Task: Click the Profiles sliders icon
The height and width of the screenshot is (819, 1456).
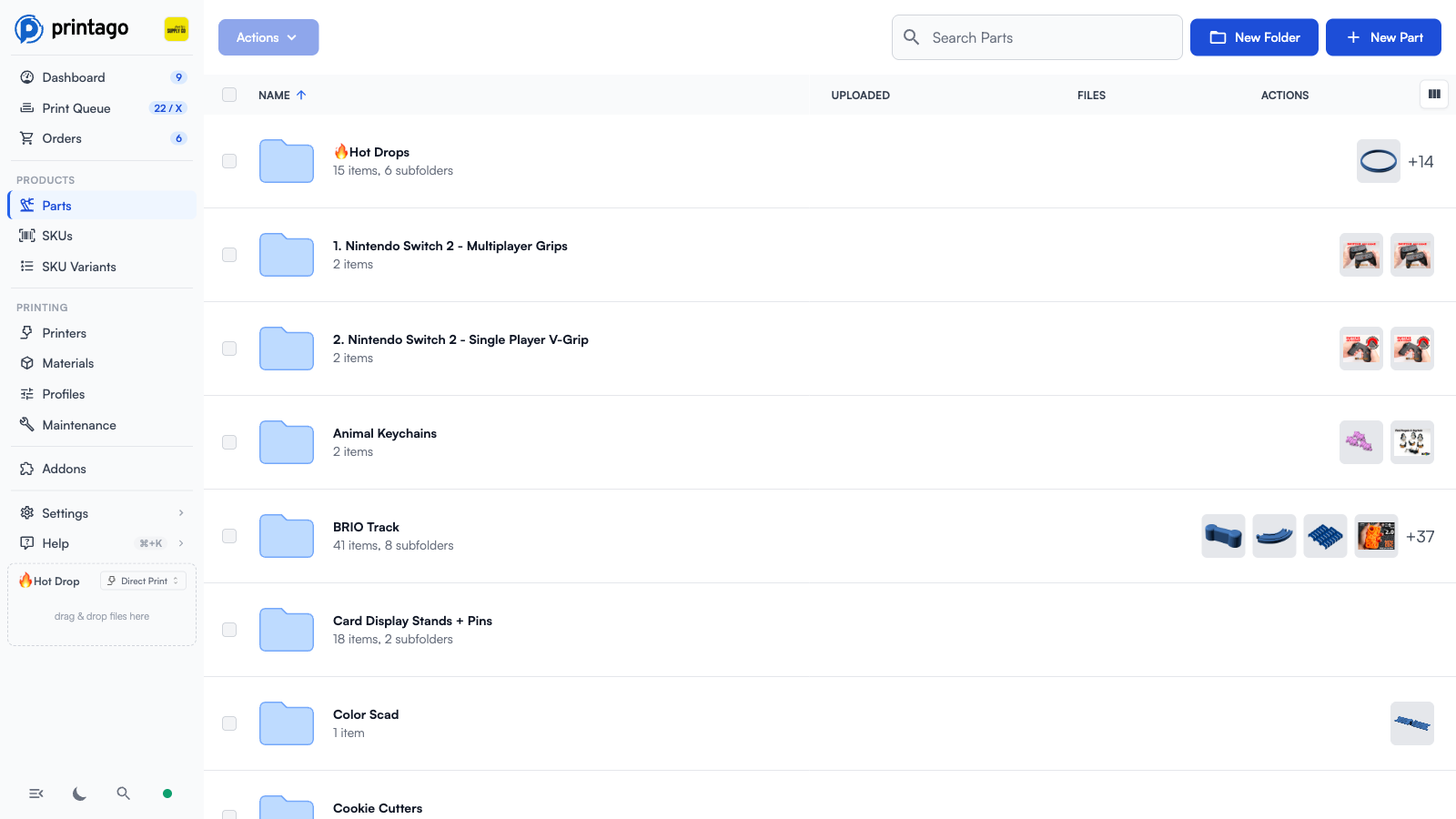Action: 27,394
